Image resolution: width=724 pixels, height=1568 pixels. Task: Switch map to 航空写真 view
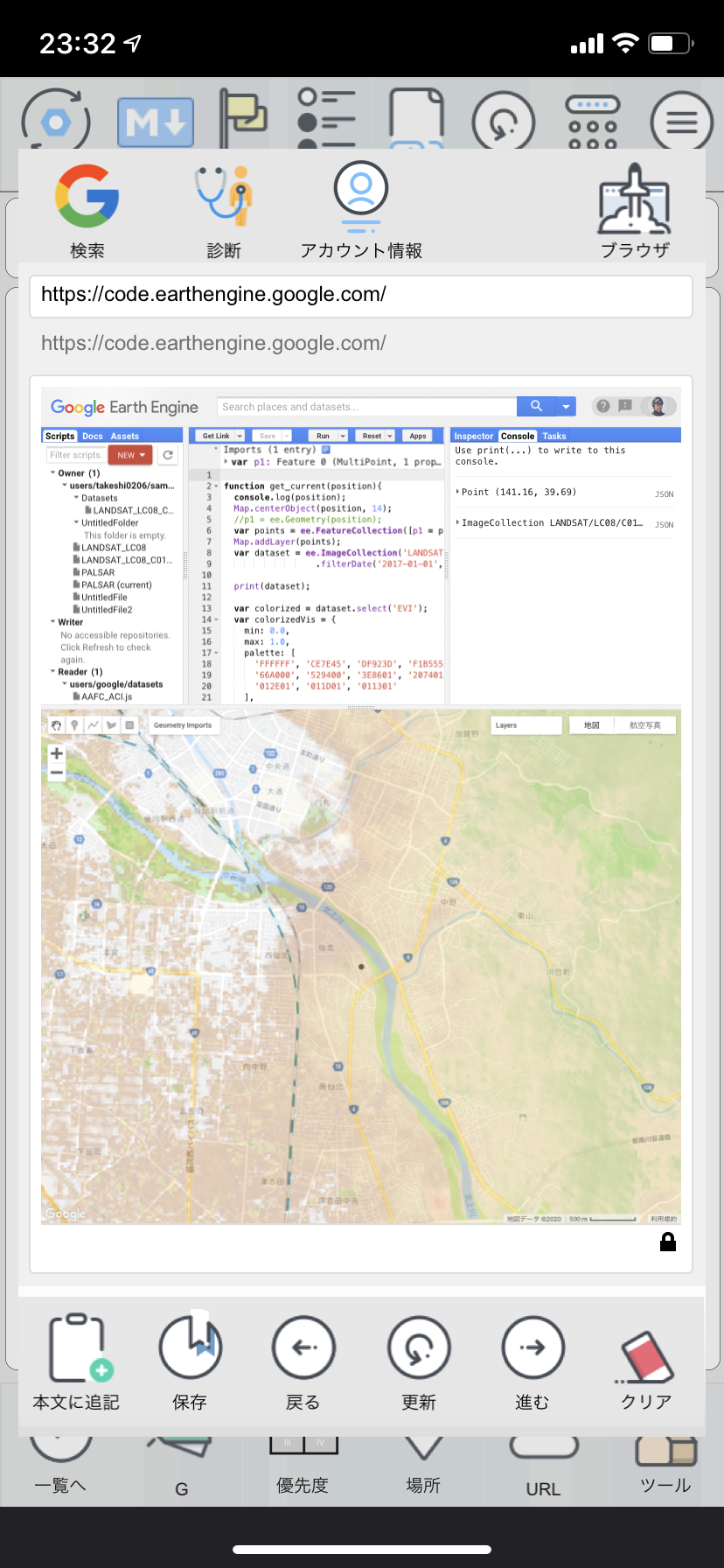tap(645, 725)
